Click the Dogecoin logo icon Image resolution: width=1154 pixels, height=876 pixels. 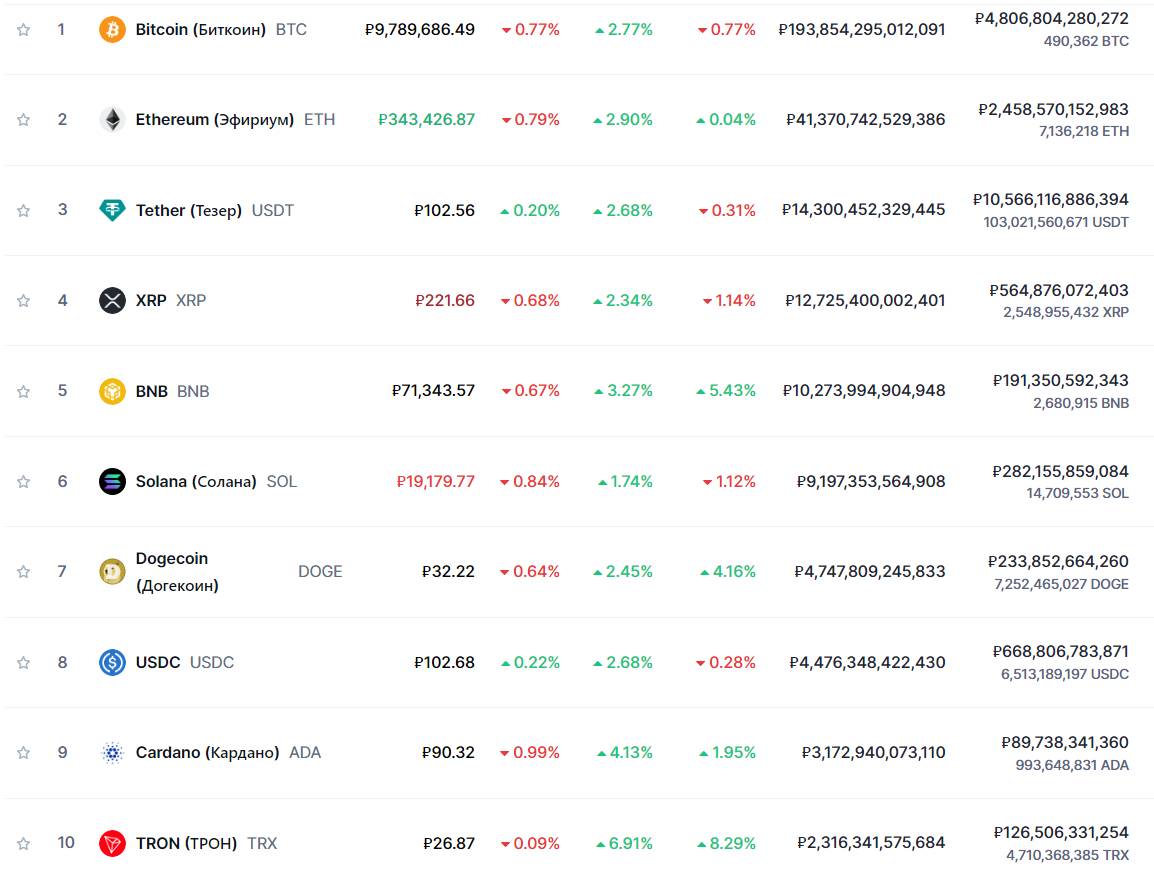(x=112, y=572)
